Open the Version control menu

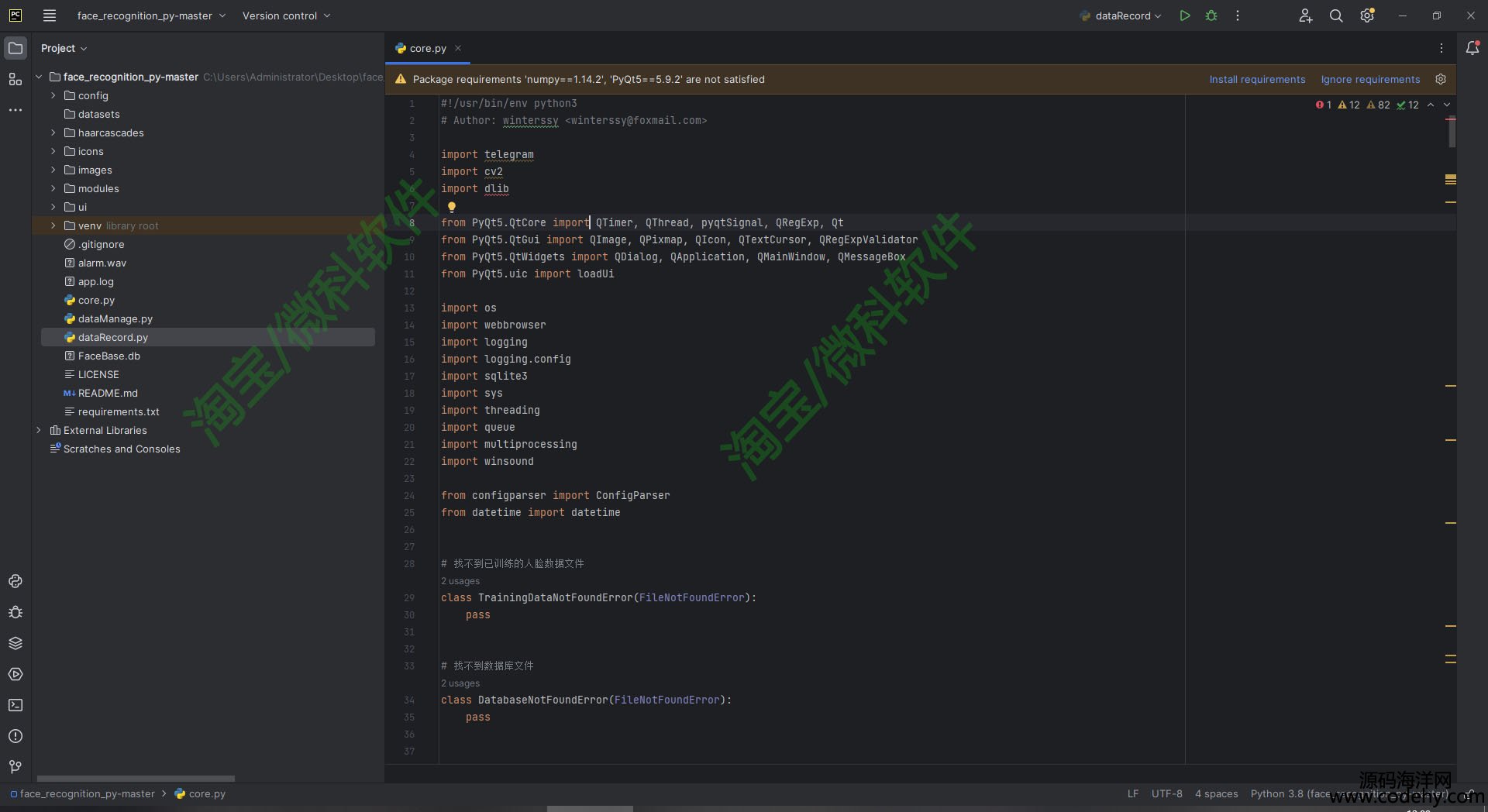(286, 15)
